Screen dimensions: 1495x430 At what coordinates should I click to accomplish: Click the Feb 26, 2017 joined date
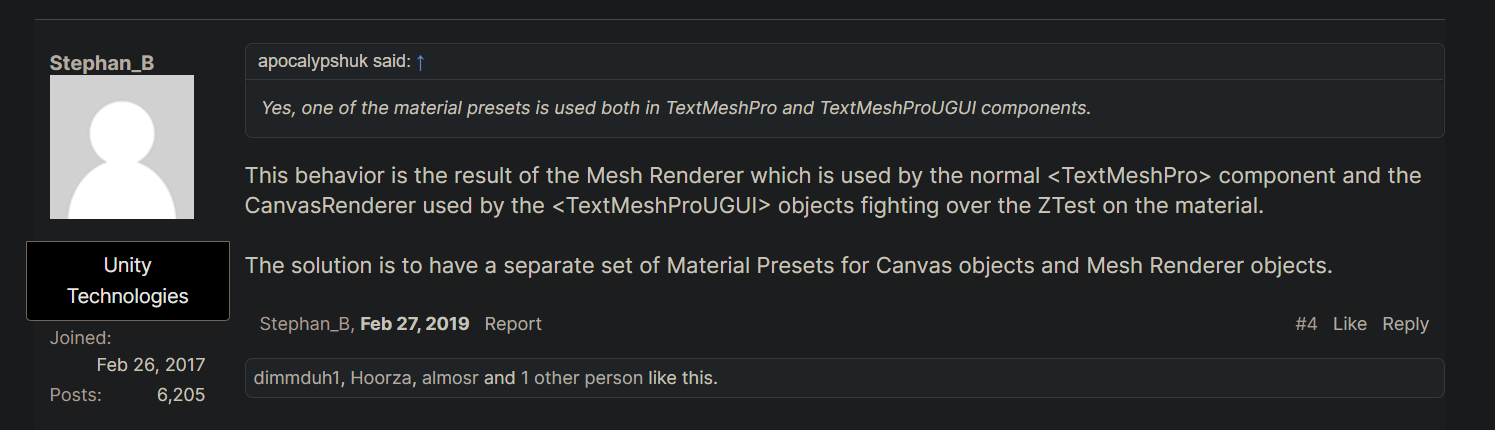[x=151, y=365]
